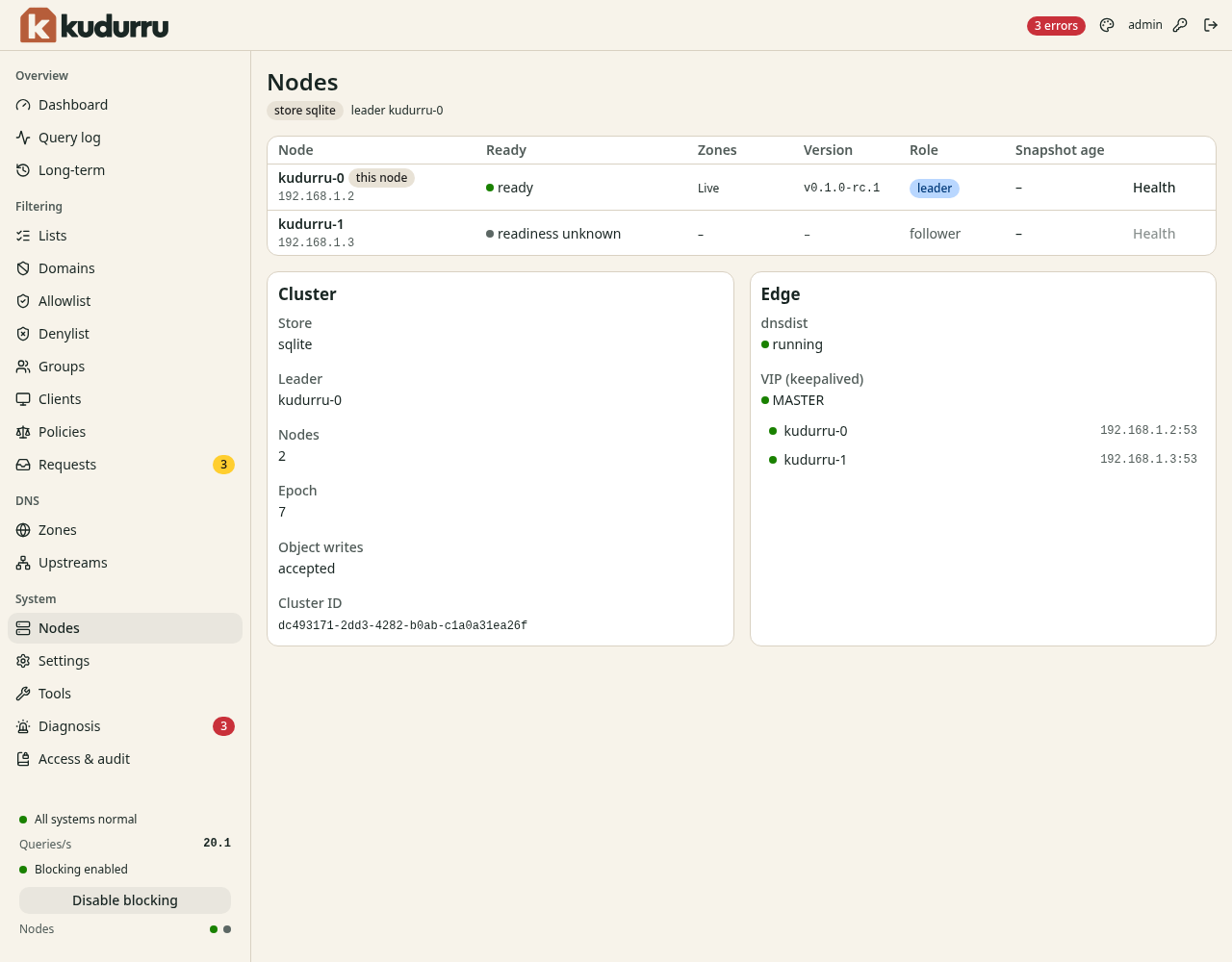Open the theme palette icon
Screen dimensions: 1232x962
(1107, 25)
